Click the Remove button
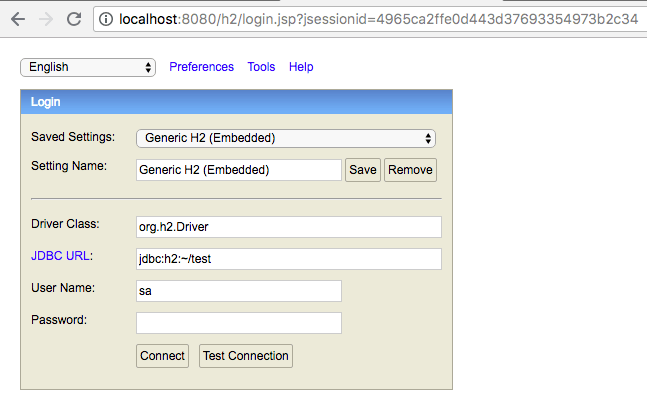 click(410, 170)
